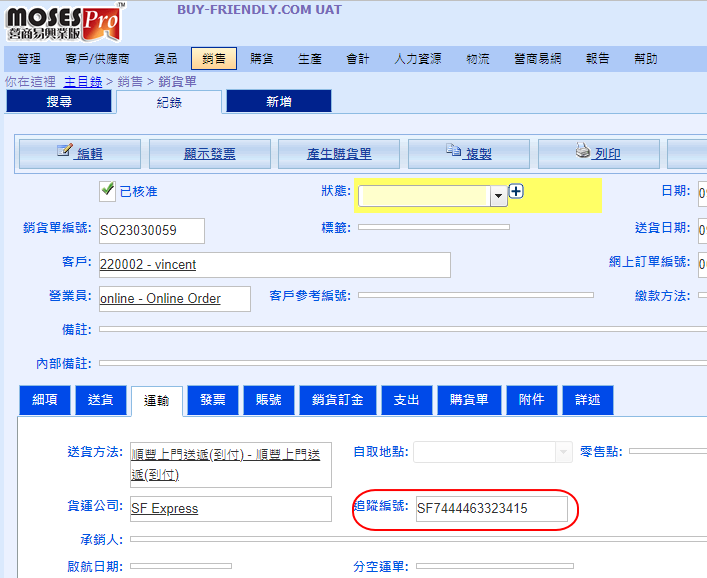Open the 銷售 menu
The width and height of the screenshot is (707, 578).
(x=214, y=59)
